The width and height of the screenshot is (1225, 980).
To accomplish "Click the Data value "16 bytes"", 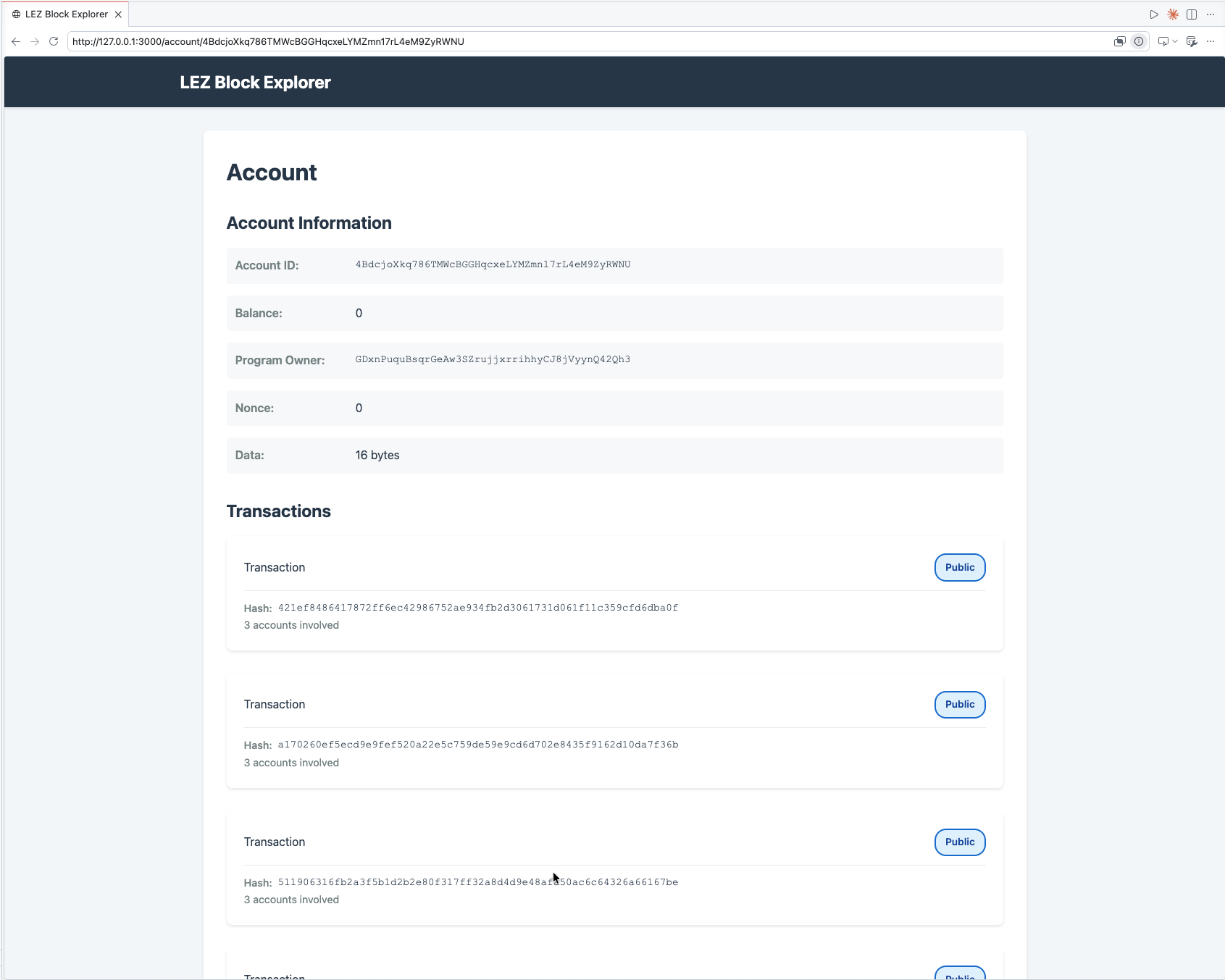I will tap(377, 455).
